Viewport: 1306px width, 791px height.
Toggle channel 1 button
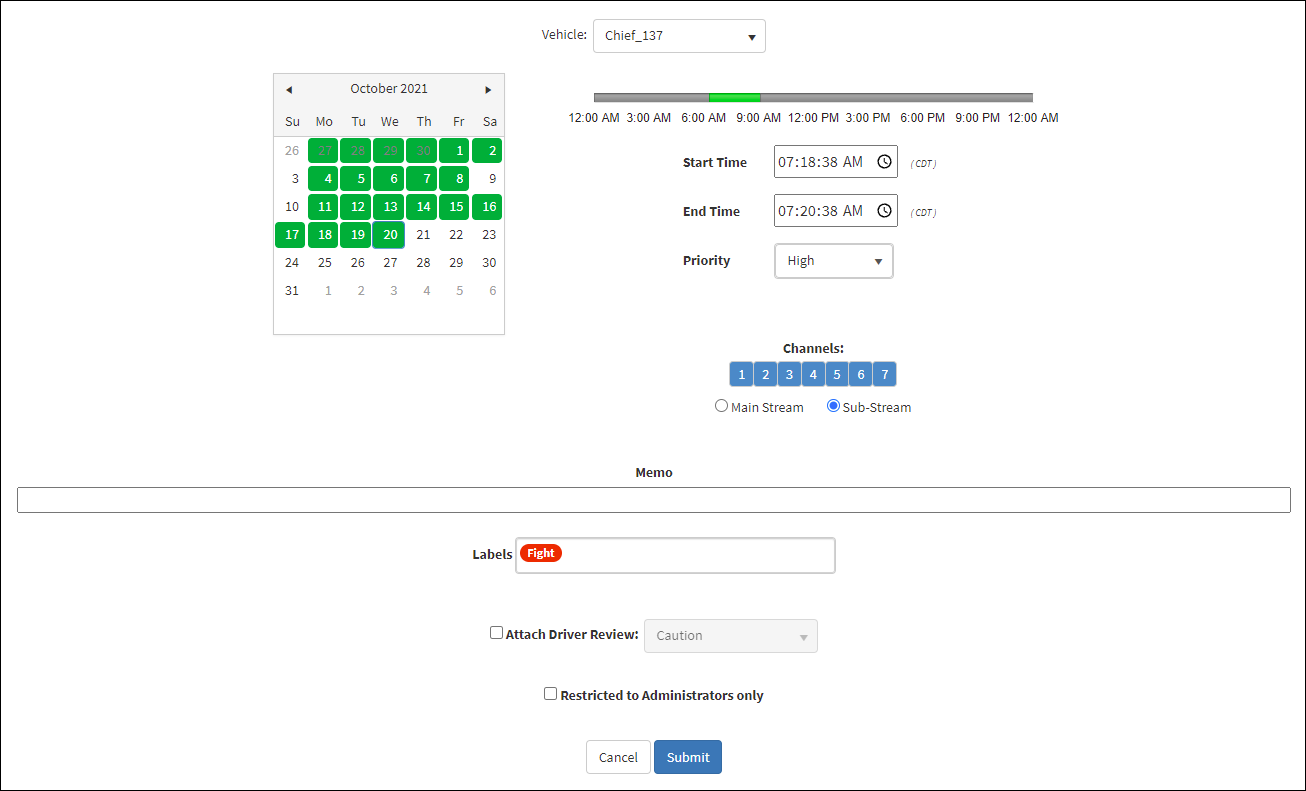[x=741, y=374]
